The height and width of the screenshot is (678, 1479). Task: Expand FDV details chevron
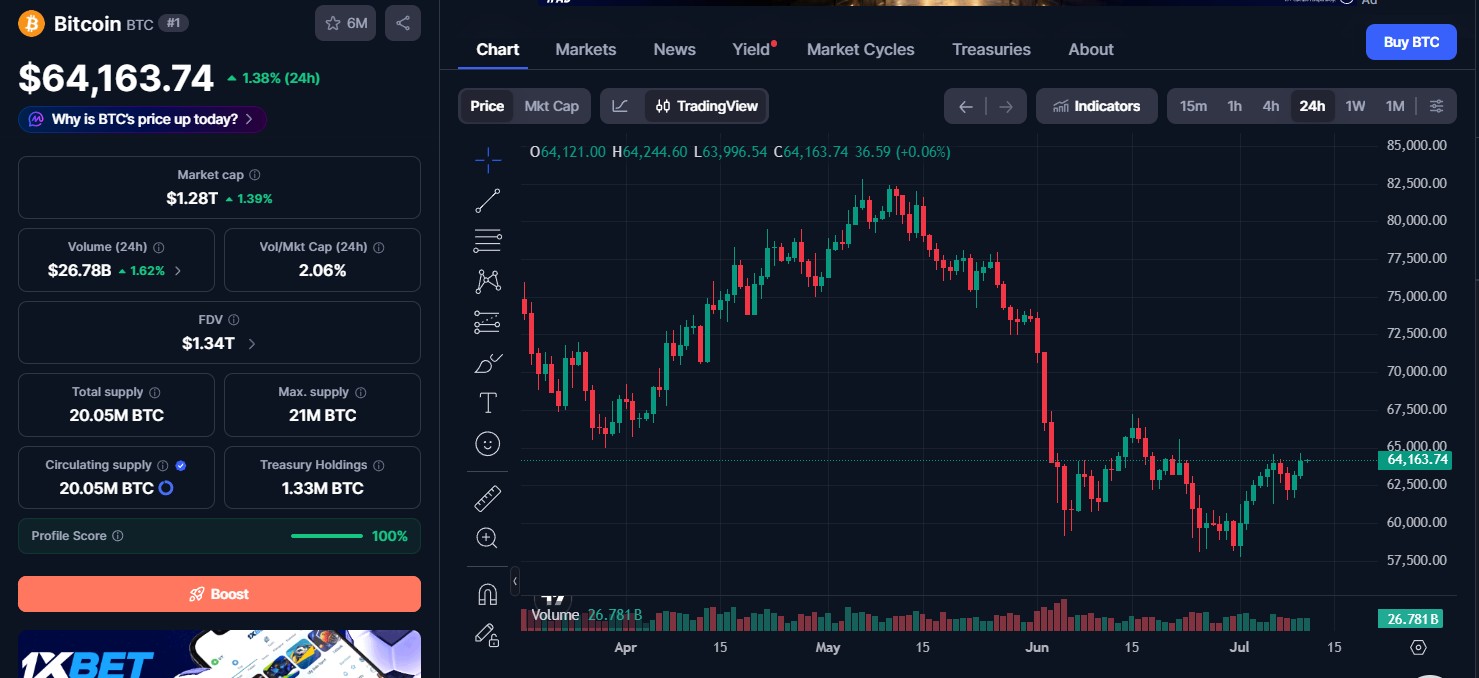pyautogui.click(x=252, y=344)
